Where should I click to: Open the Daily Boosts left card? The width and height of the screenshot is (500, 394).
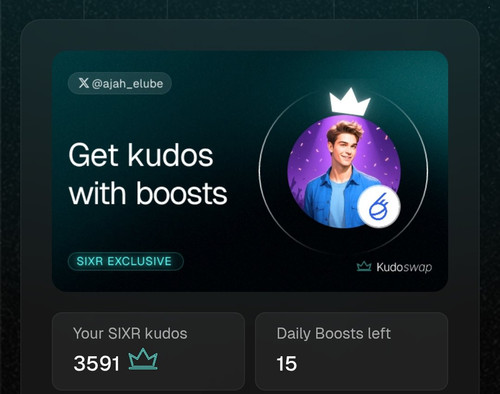(352, 351)
